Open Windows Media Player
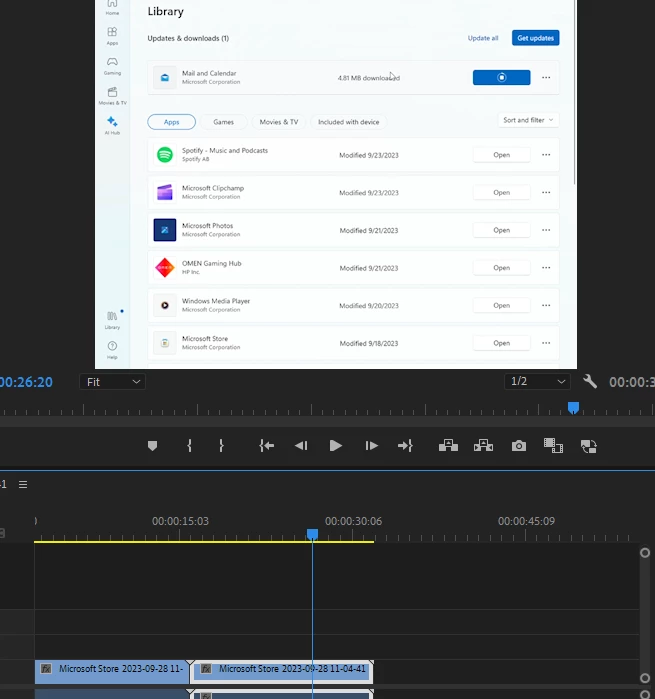Viewport: 655px width, 699px height. pos(502,306)
